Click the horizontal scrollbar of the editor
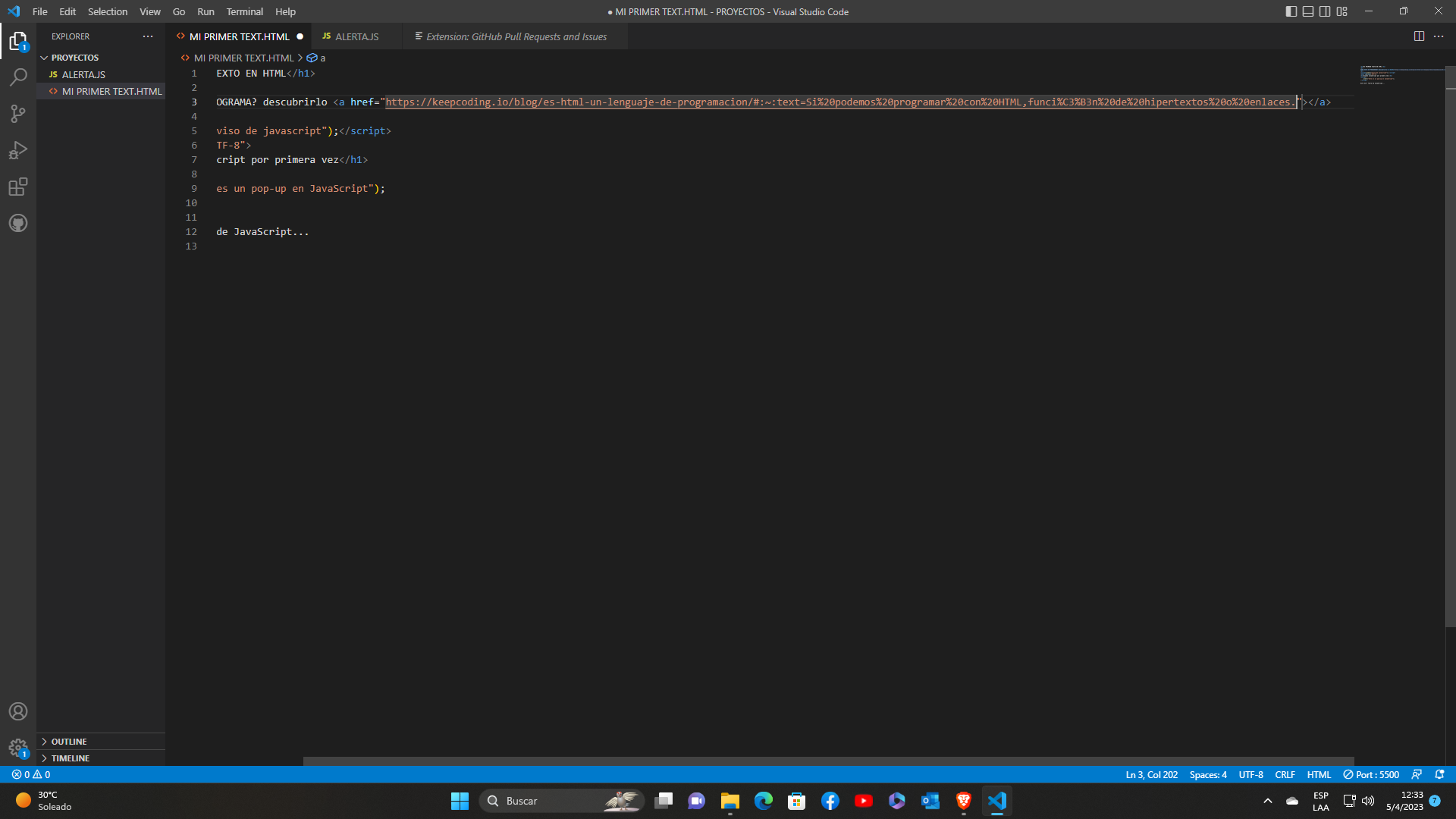Screen dimensions: 1456x819 (828, 761)
